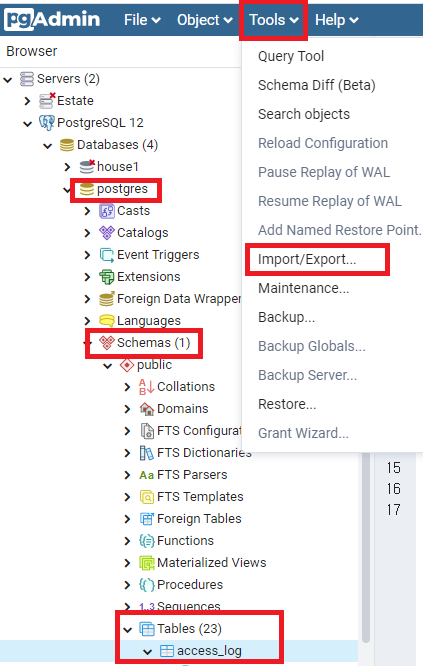This screenshot has width=423, height=666.
Task: Select the Sequences tree item
Action: pos(189,607)
